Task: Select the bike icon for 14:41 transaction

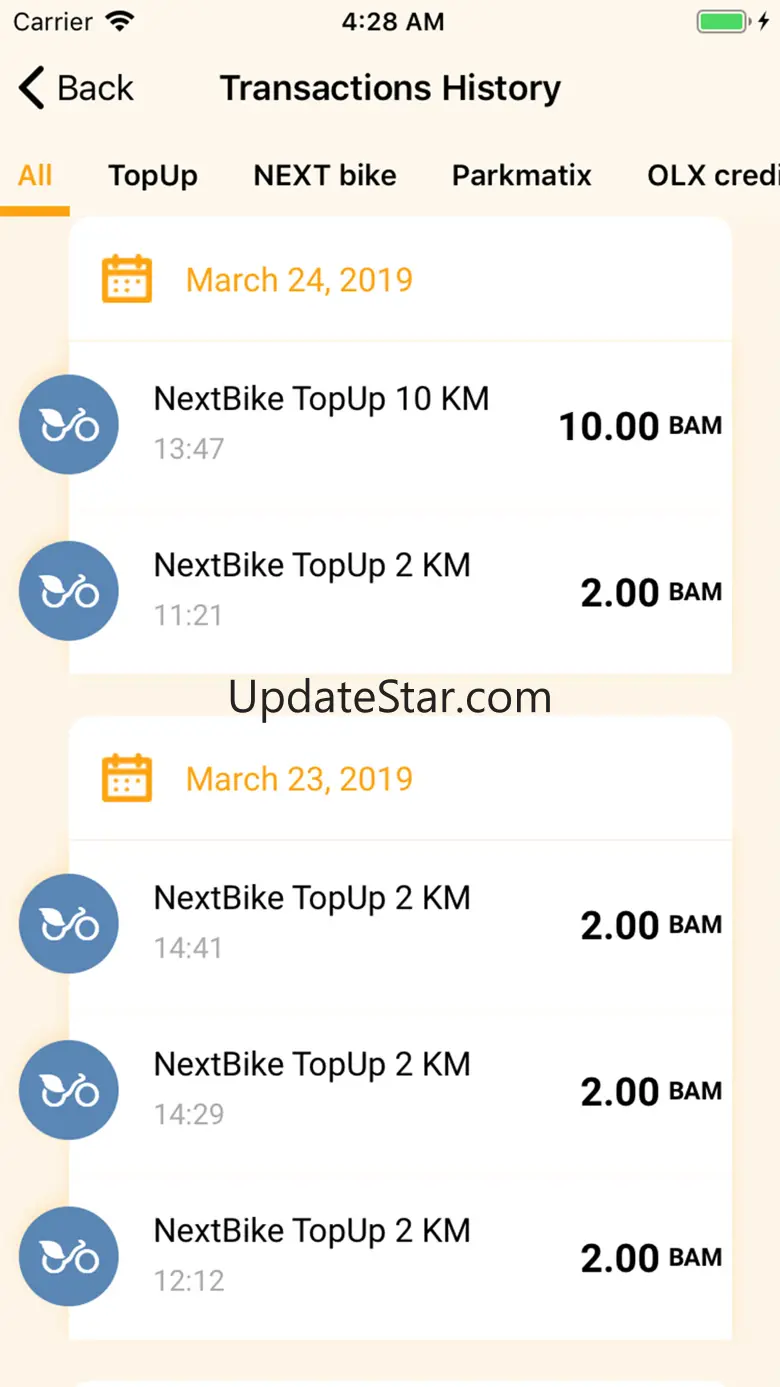Action: click(69, 924)
